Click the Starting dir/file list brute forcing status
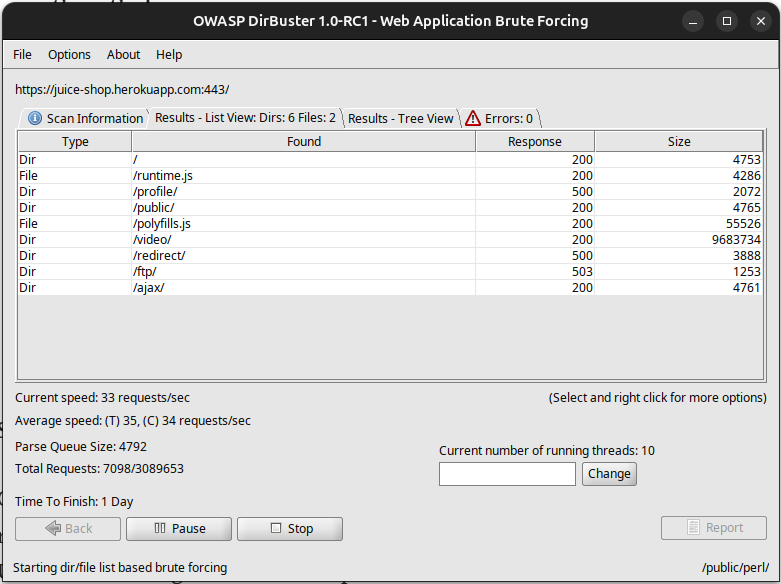Image resolution: width=781 pixels, height=584 pixels. click(120, 567)
